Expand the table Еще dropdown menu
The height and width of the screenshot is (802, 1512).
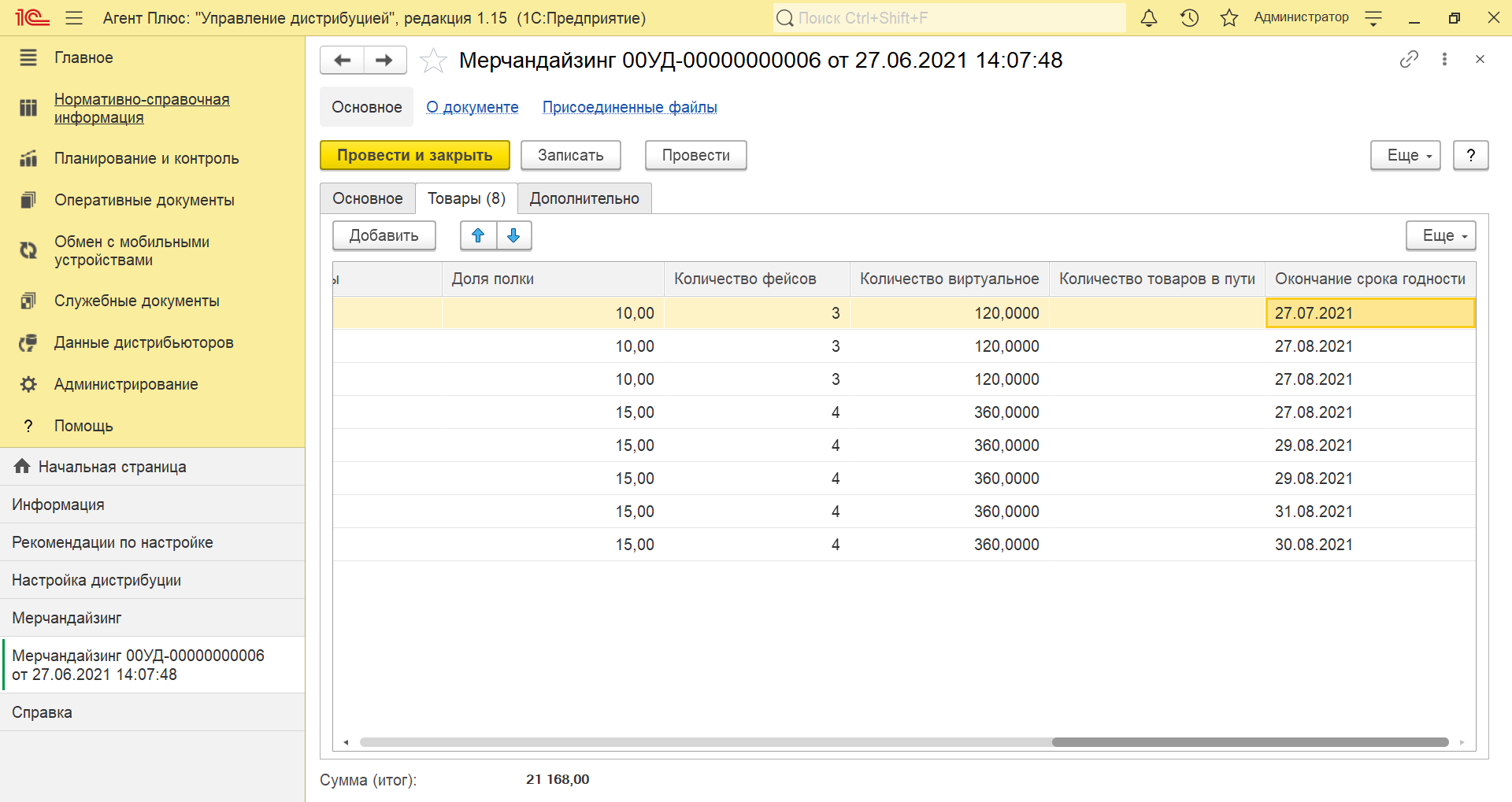pyautogui.click(x=1441, y=235)
